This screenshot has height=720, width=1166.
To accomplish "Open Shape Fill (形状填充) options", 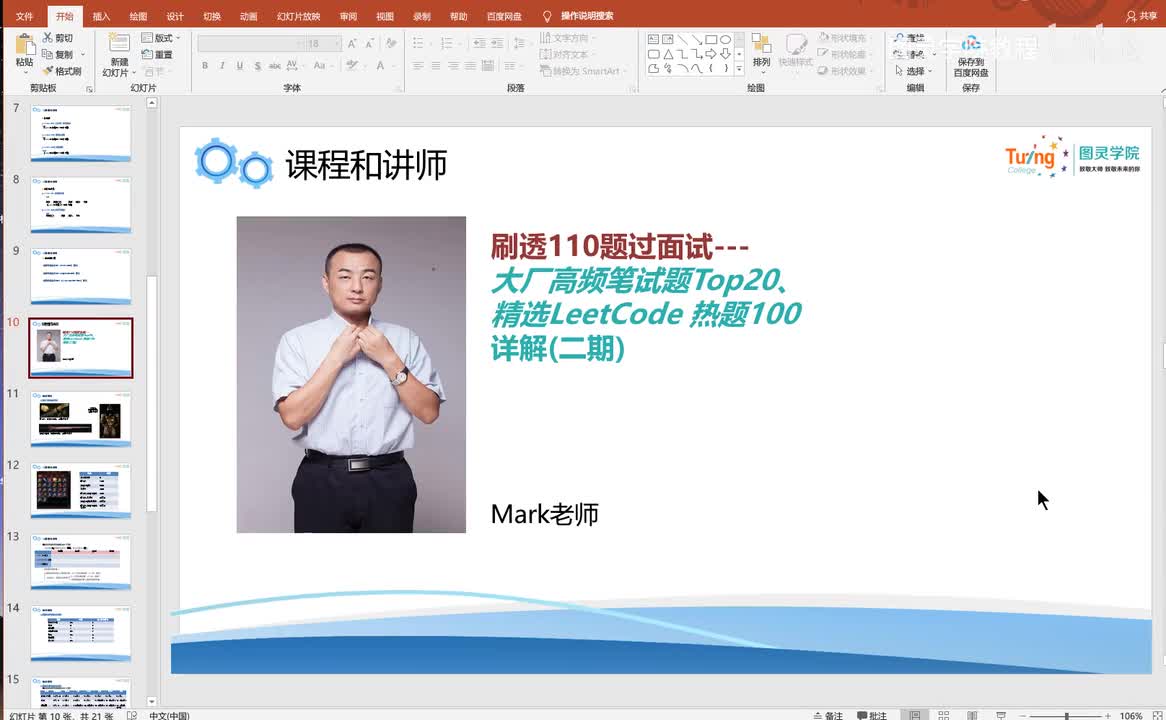I will [x=845, y=38].
